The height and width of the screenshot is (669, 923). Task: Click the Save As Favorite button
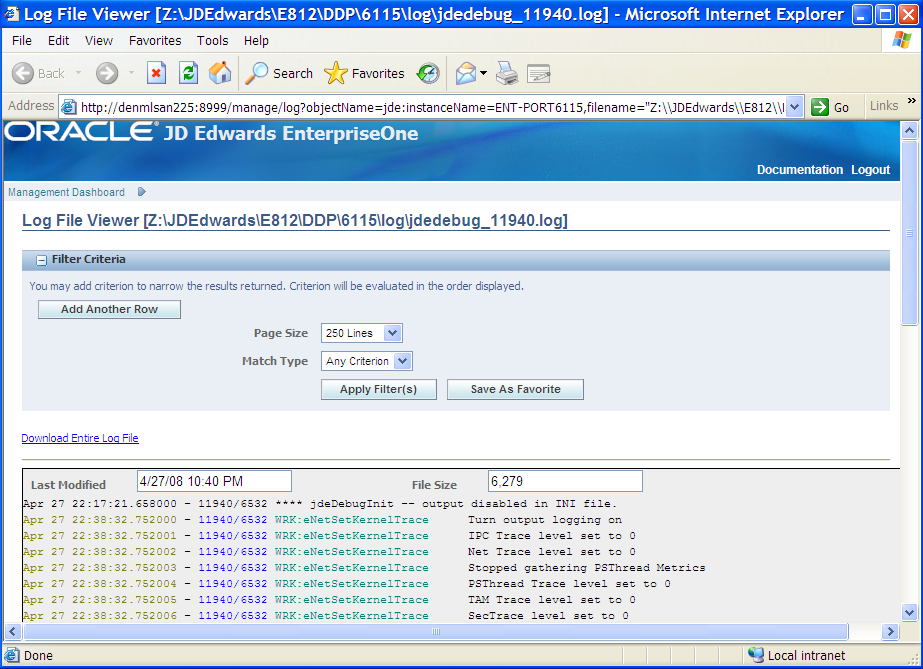(515, 390)
